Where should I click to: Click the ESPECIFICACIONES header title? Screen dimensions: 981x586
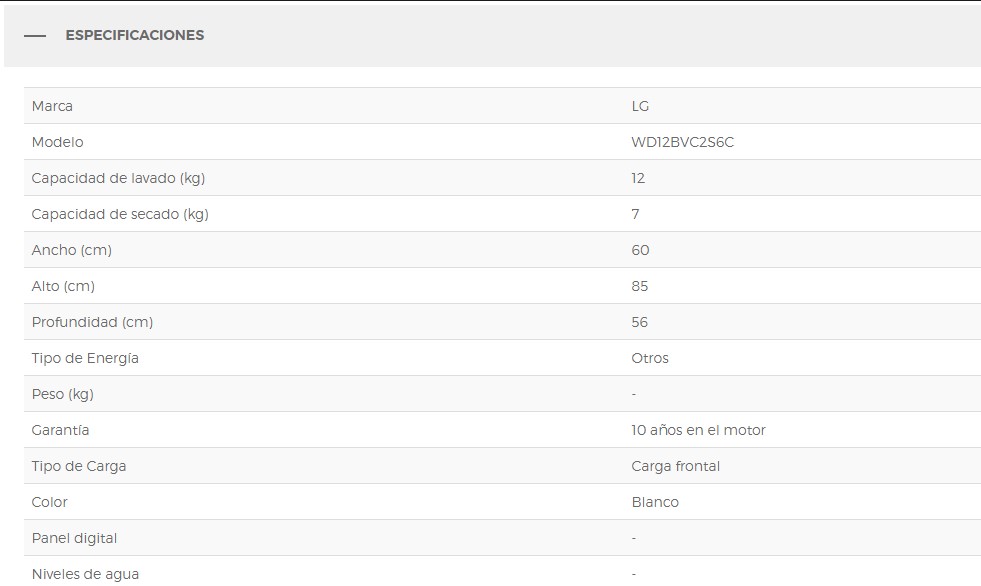(134, 35)
